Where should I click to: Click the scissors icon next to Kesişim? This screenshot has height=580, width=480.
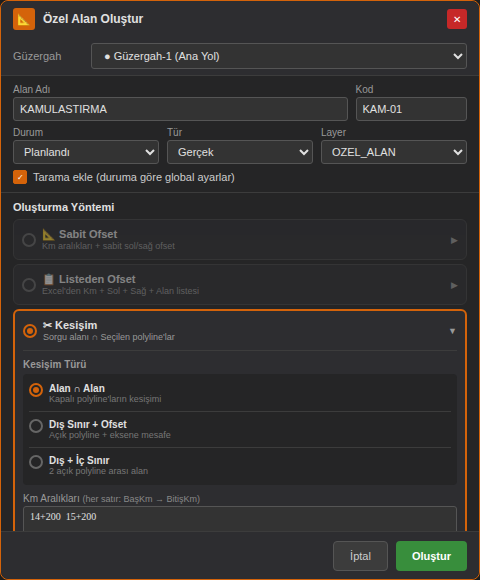click(x=47, y=325)
